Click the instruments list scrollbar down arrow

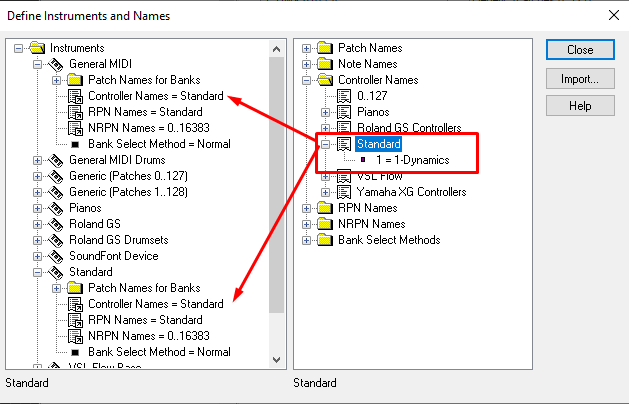coord(277,359)
